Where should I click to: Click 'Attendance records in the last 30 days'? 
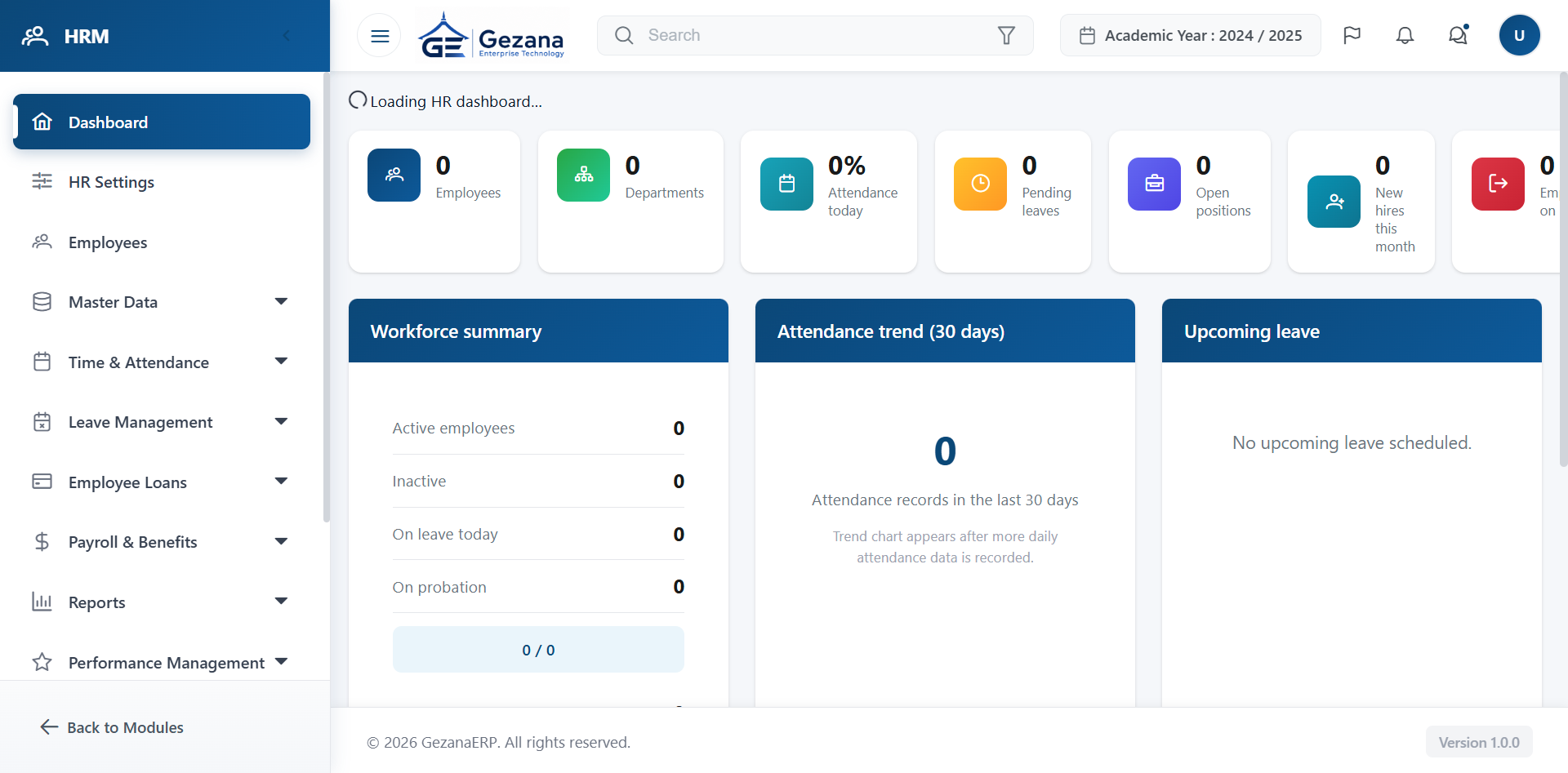pyautogui.click(x=945, y=500)
